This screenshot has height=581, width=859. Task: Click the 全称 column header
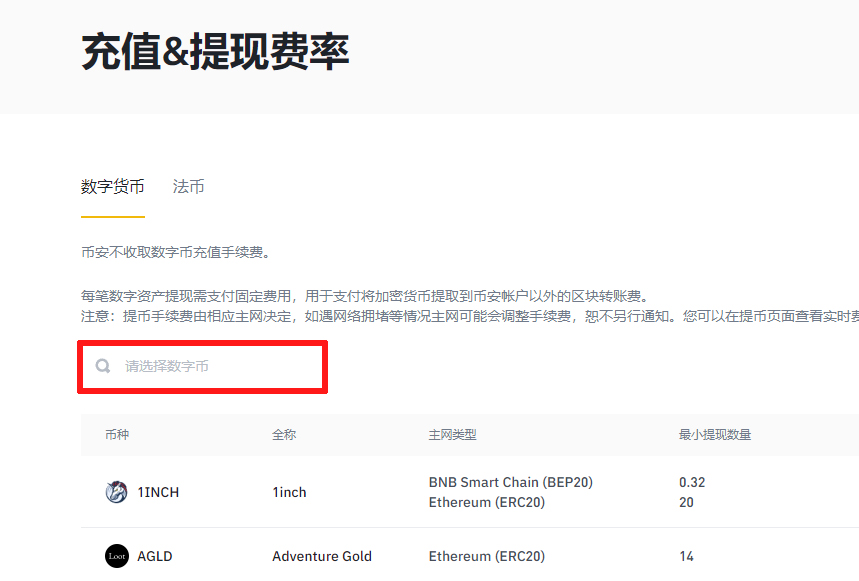pos(284,435)
